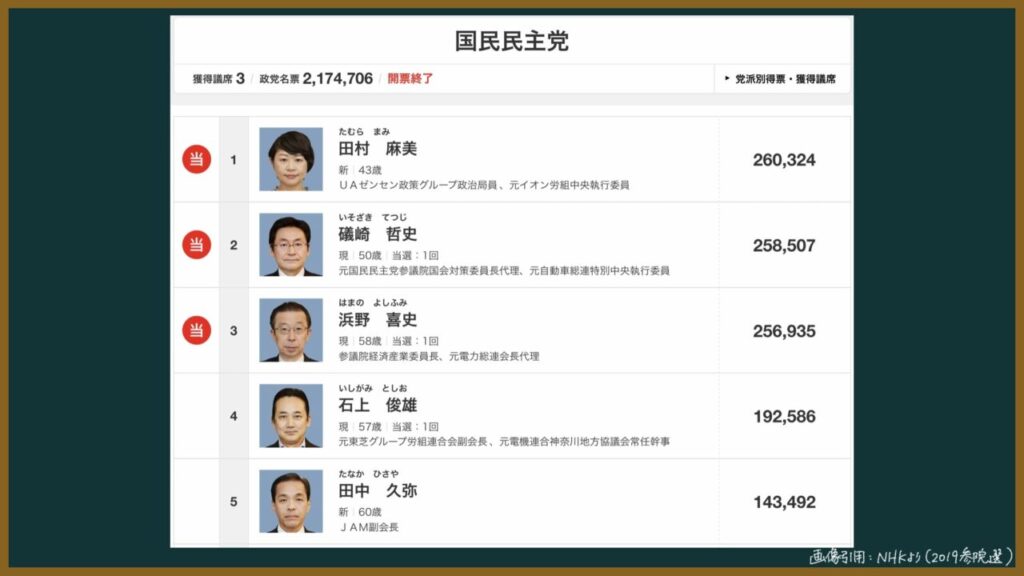The image size is (1024, 576).
Task: Click 田中 久弥's profile photo
Action: [291, 501]
